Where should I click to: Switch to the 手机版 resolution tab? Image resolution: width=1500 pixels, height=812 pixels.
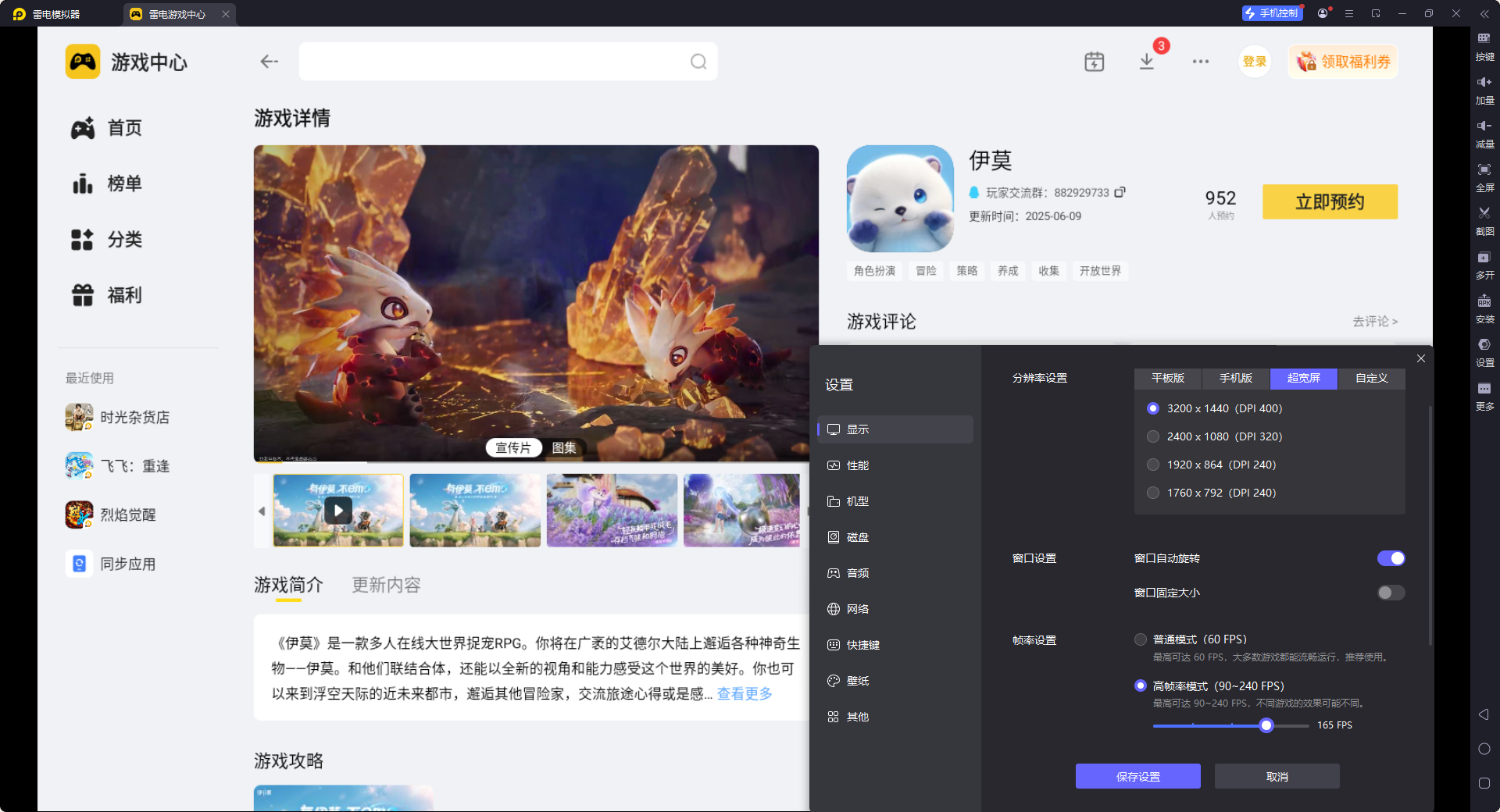tap(1234, 379)
